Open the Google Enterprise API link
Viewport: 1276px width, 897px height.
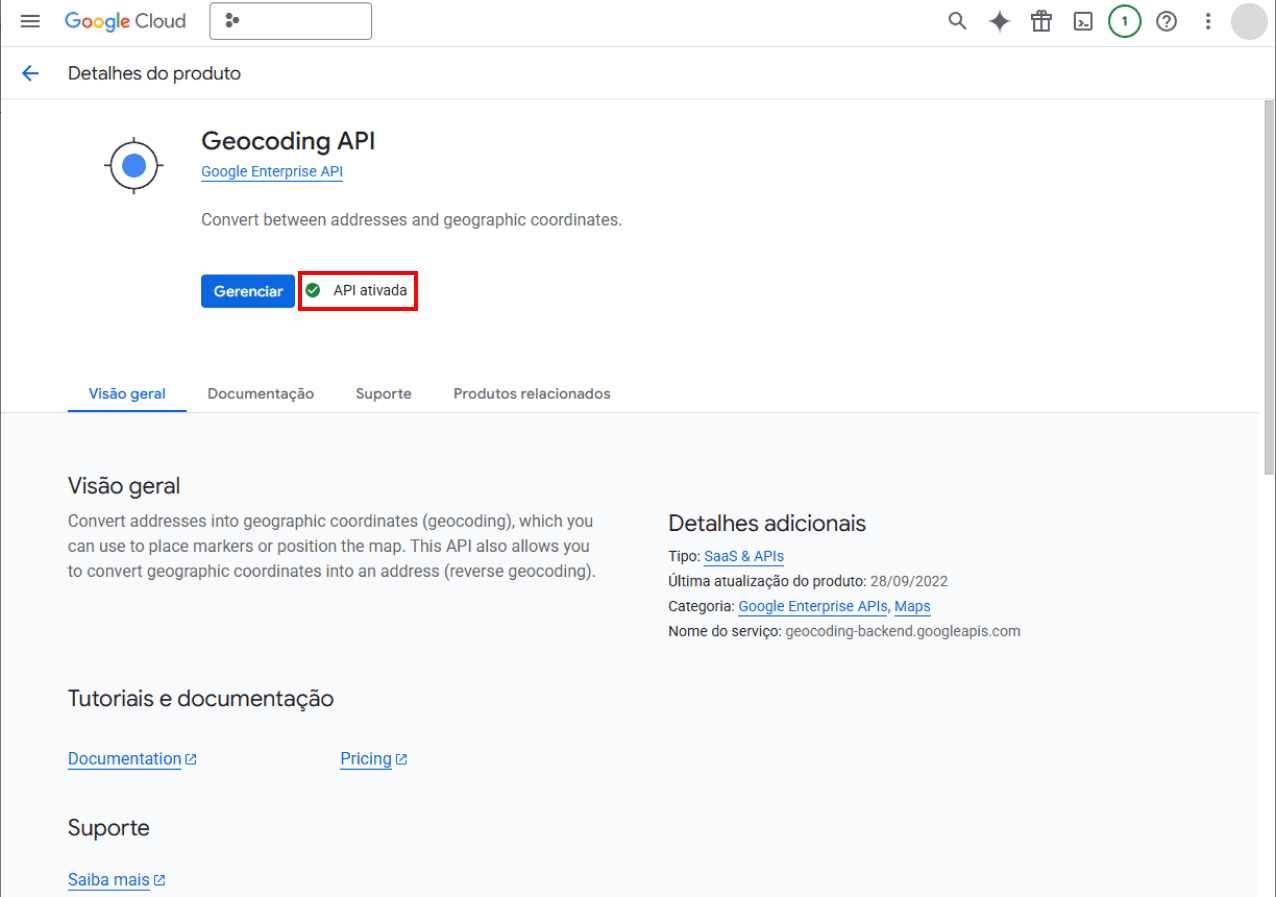point(272,172)
